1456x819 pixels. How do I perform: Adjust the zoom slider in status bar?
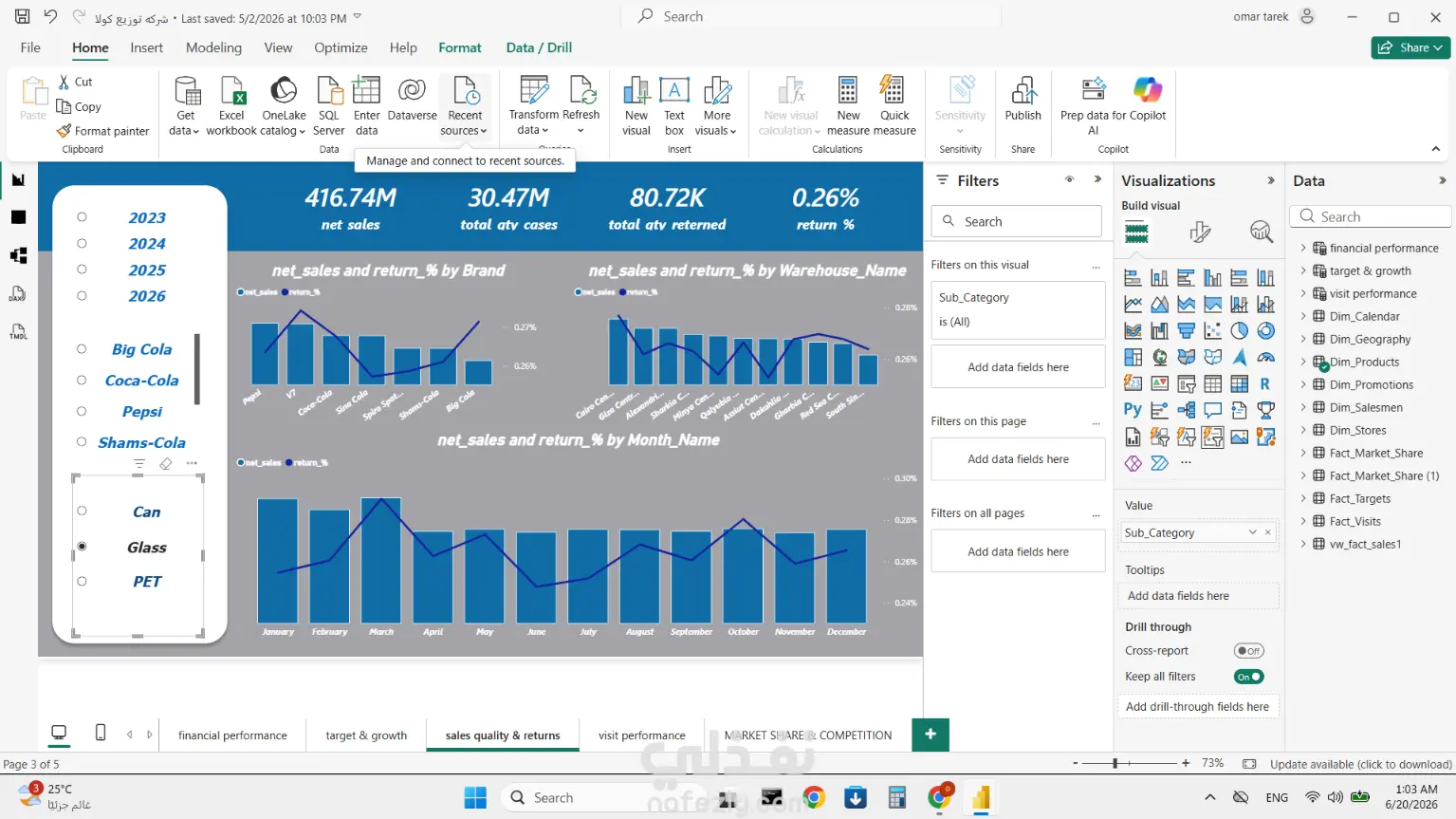(x=1116, y=763)
